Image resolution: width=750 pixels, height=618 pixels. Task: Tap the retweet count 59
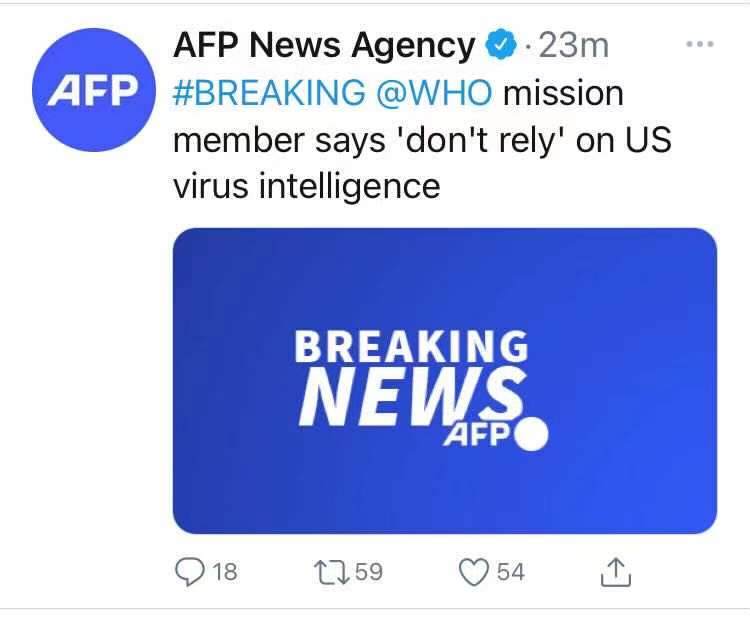pos(370,572)
